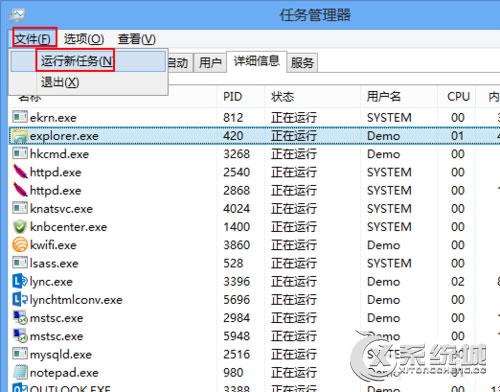This screenshot has width=500, height=392.
Task: Click the 正在运行 status of kwifi.exe
Action: click(294, 245)
